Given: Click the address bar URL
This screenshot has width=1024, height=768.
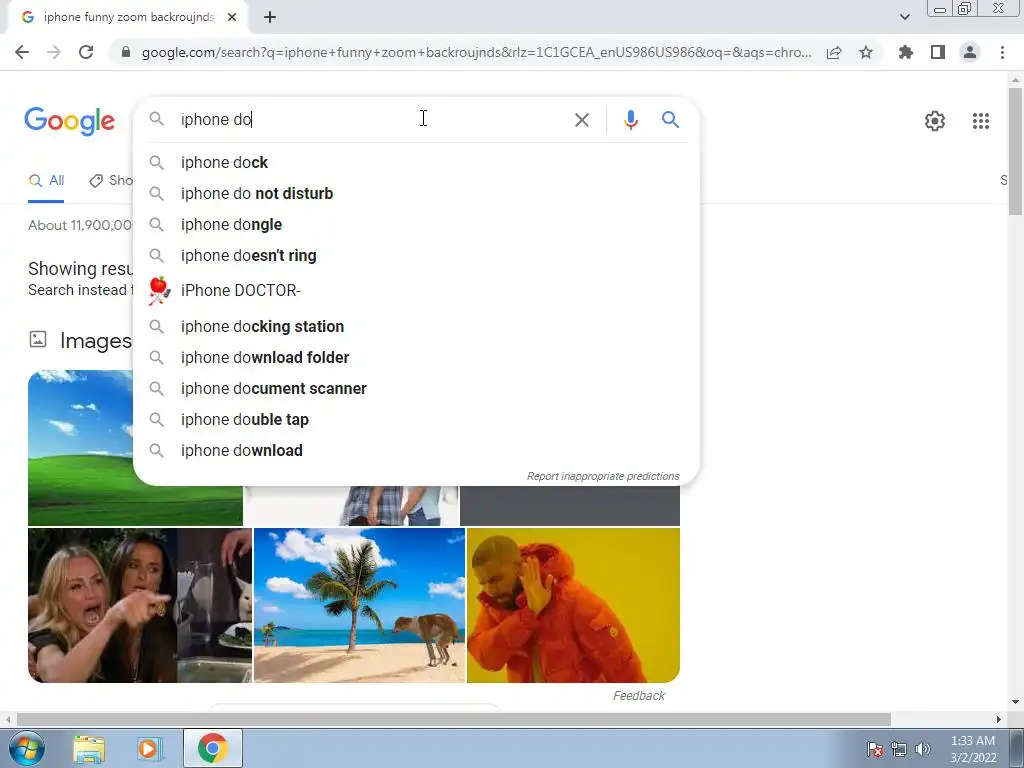Looking at the screenshot, I should 476,52.
